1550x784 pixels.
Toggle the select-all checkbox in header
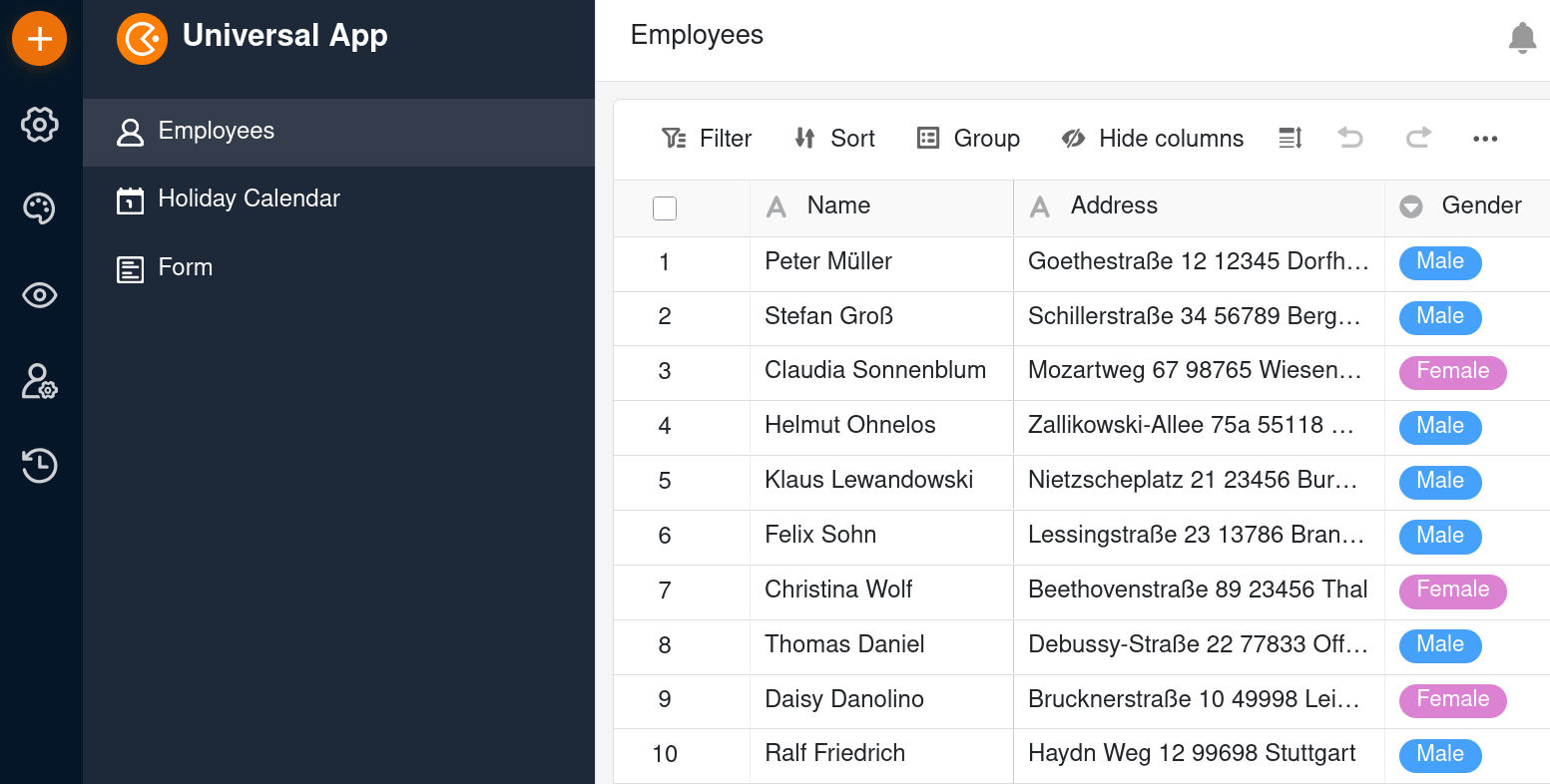point(665,208)
